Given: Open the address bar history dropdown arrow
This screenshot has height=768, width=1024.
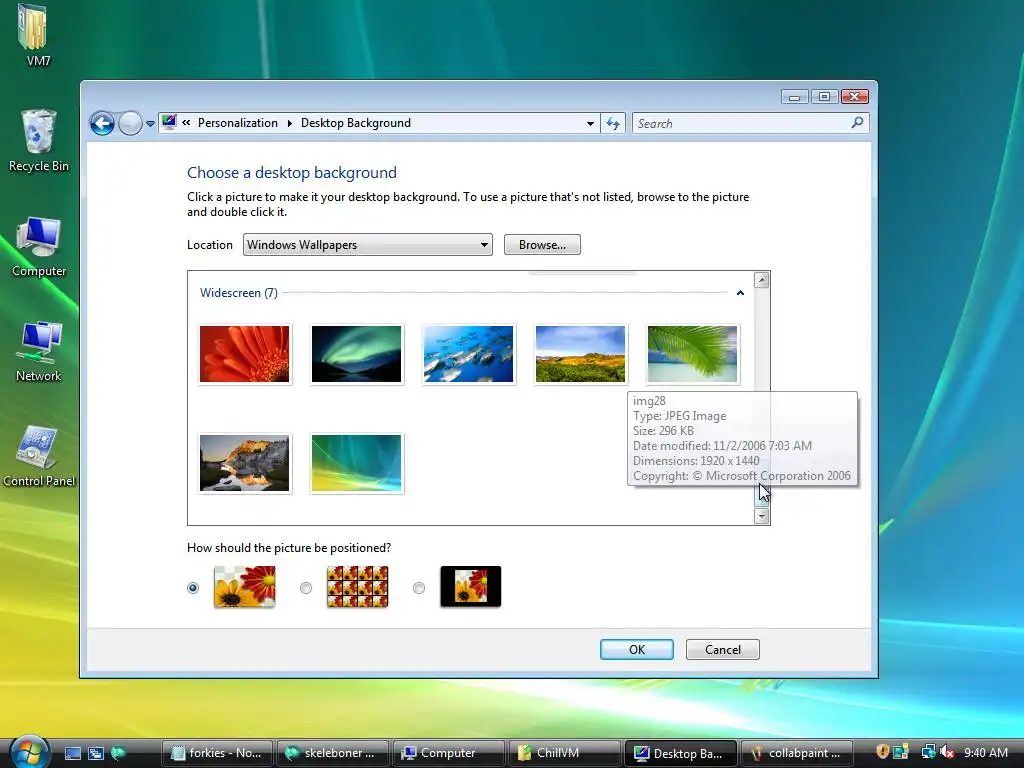Looking at the screenshot, I should pyautogui.click(x=590, y=123).
